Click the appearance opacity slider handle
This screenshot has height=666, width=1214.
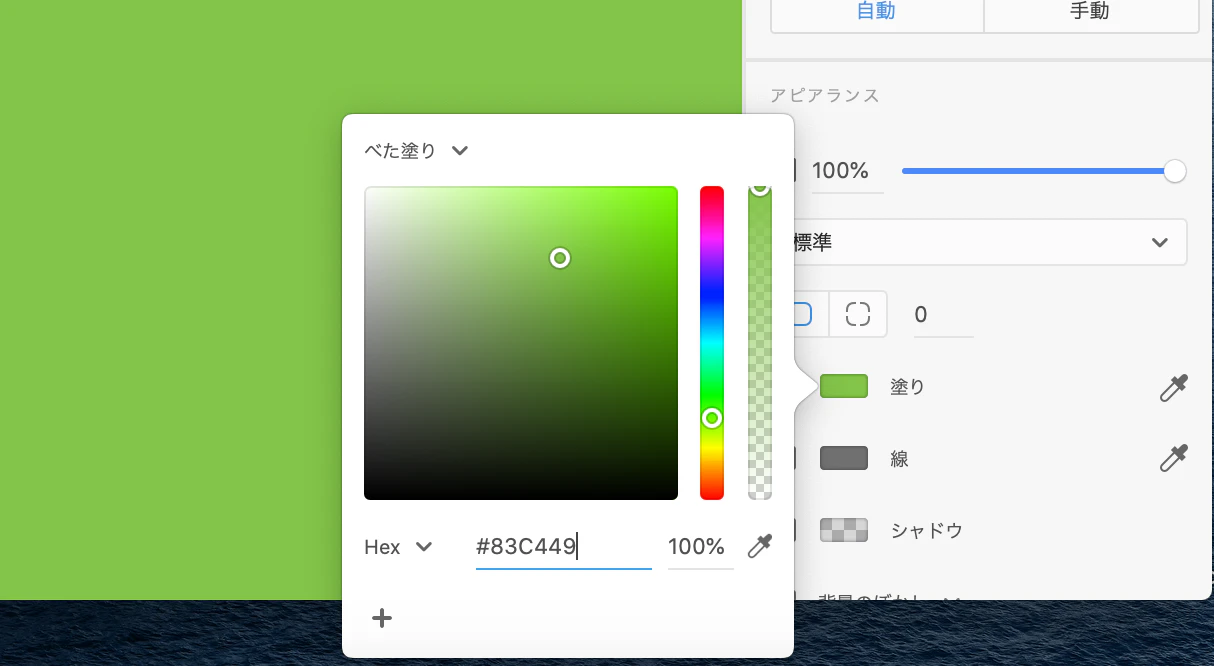coord(1174,171)
